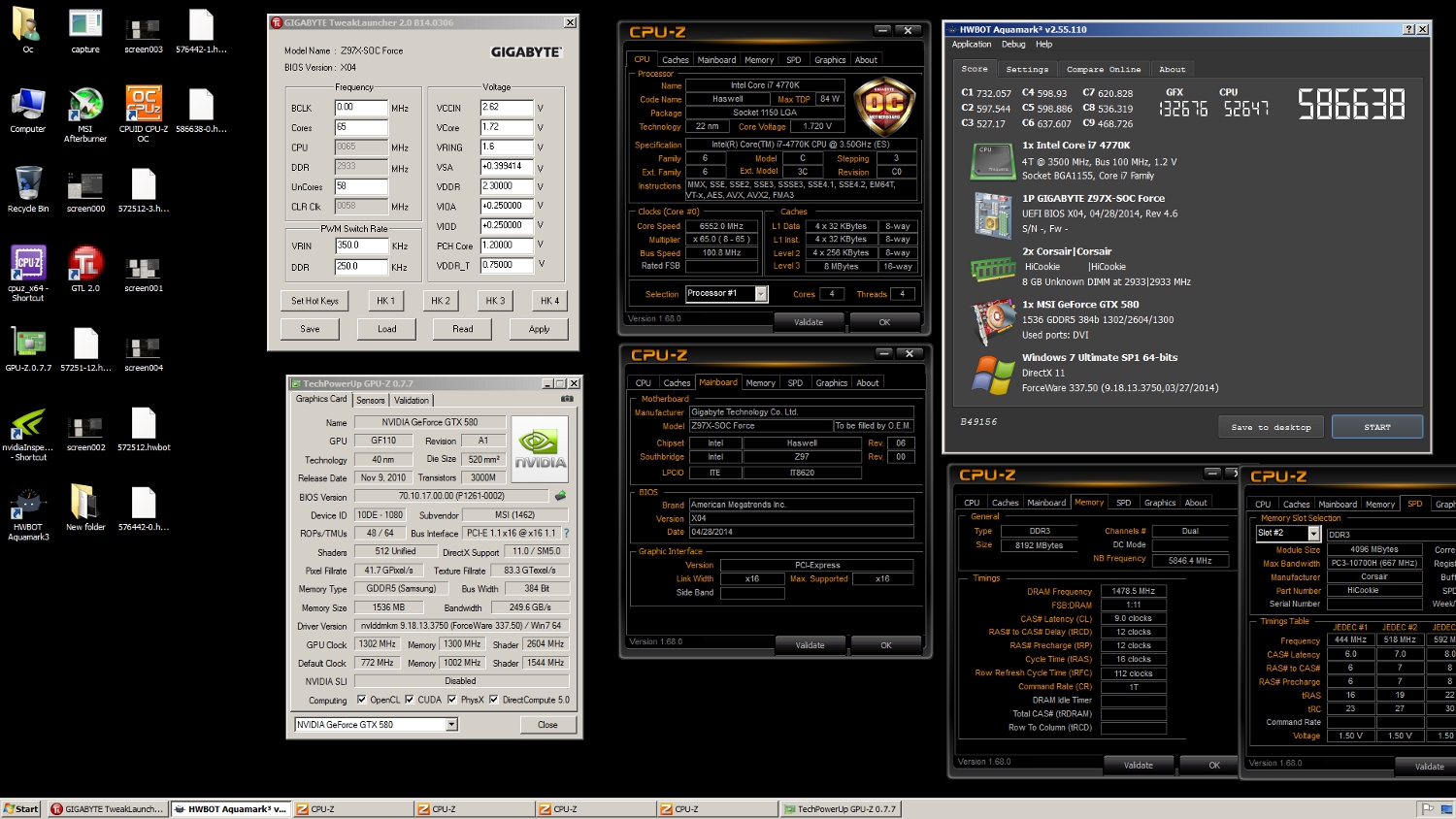Click the VRIN PWM switch rate field
This screenshot has height=819, width=1456.
point(361,246)
